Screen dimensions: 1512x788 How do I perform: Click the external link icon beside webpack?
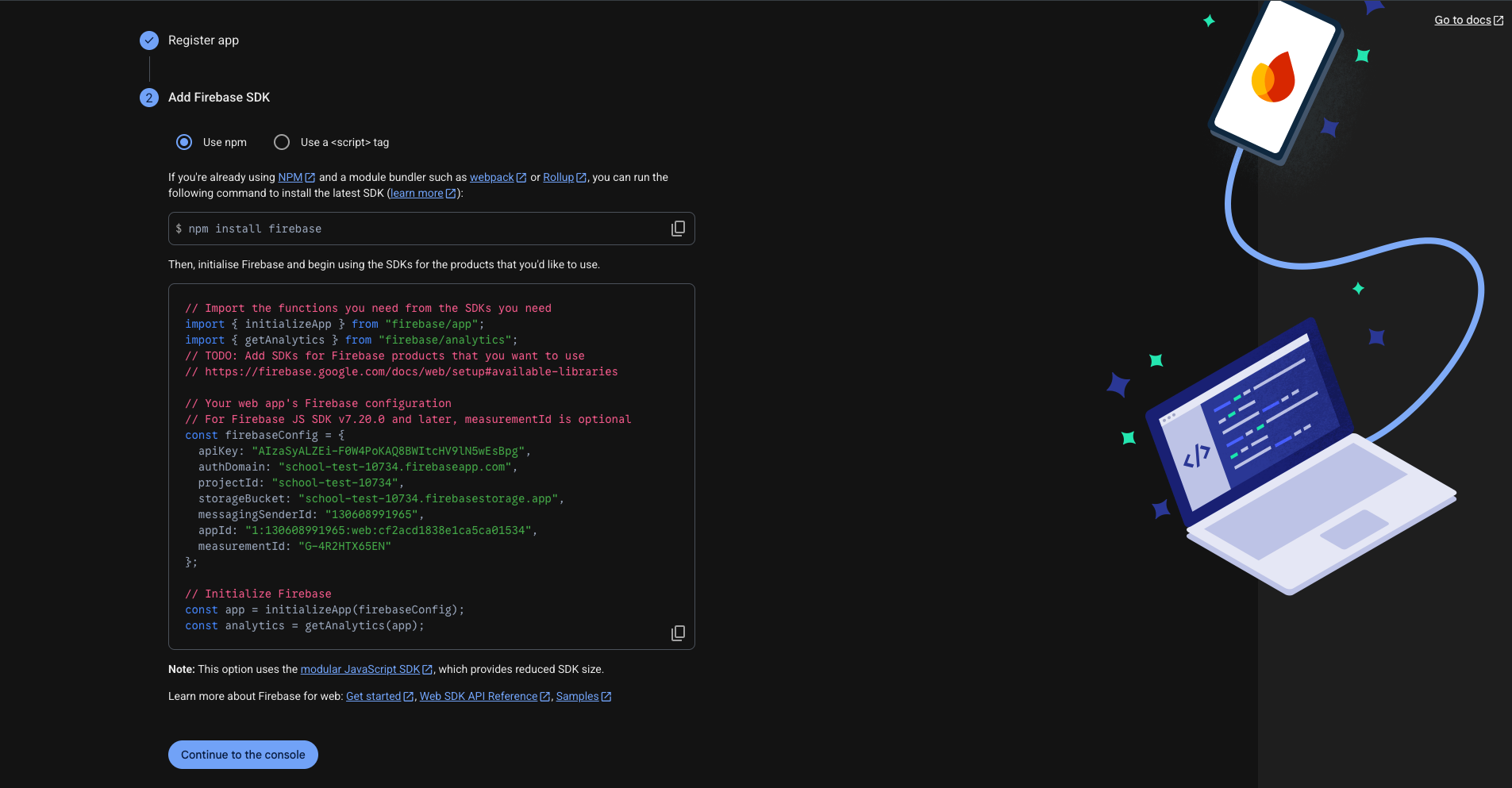[x=521, y=177]
